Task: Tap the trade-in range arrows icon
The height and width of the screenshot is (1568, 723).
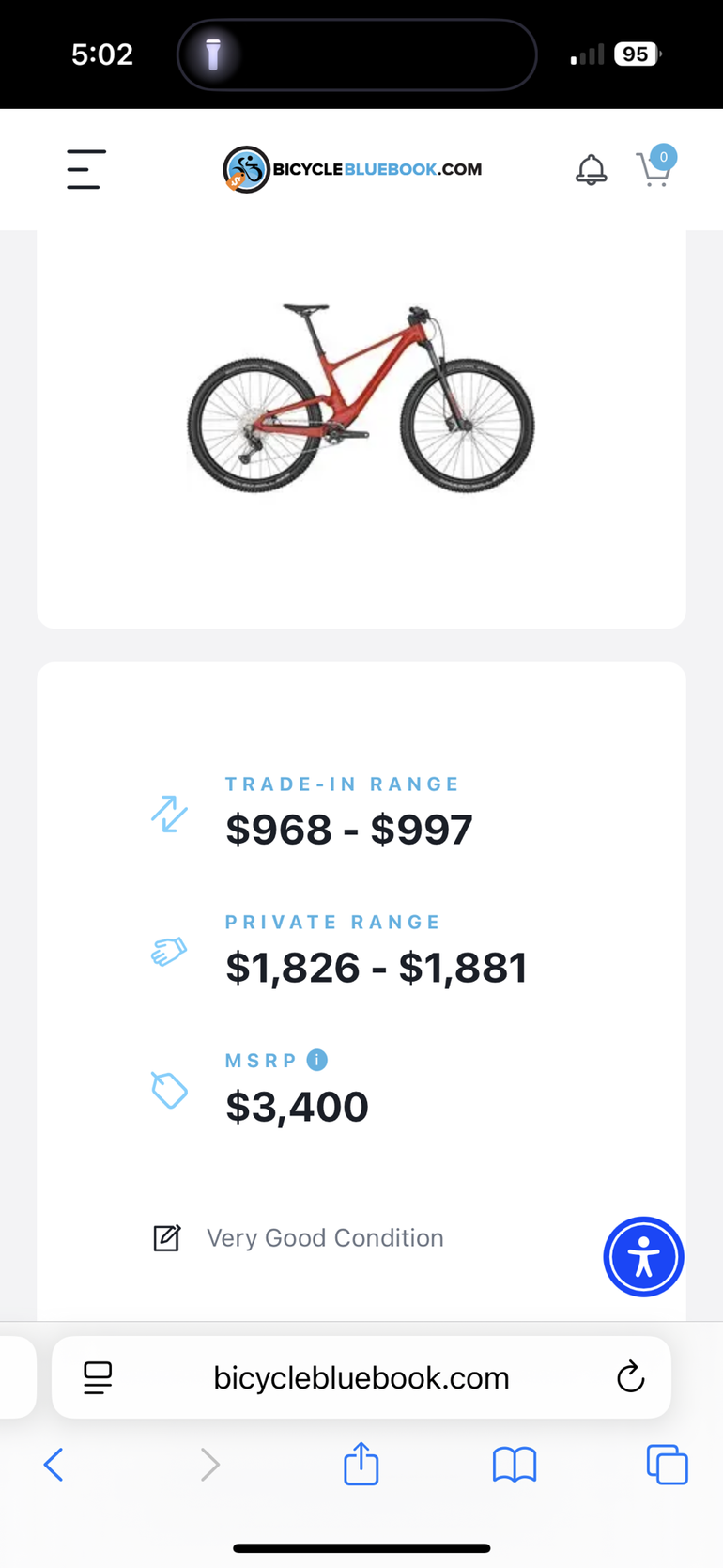Action: pyautogui.click(x=169, y=814)
